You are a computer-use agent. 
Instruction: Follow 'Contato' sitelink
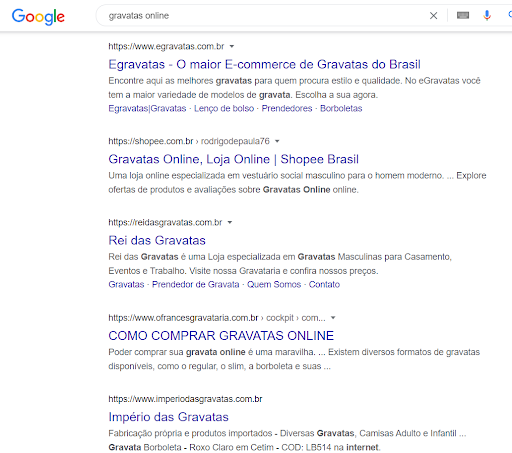tap(324, 284)
